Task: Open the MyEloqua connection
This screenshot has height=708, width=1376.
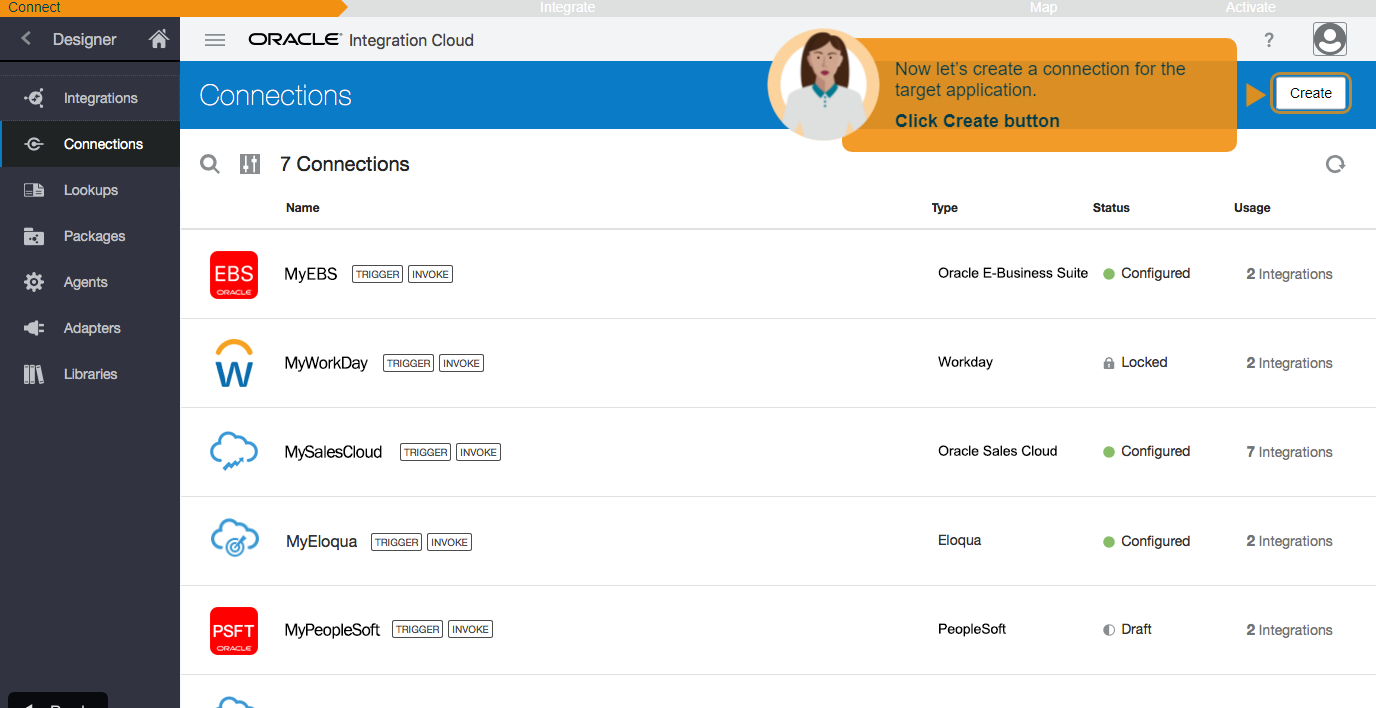Action: click(x=321, y=541)
